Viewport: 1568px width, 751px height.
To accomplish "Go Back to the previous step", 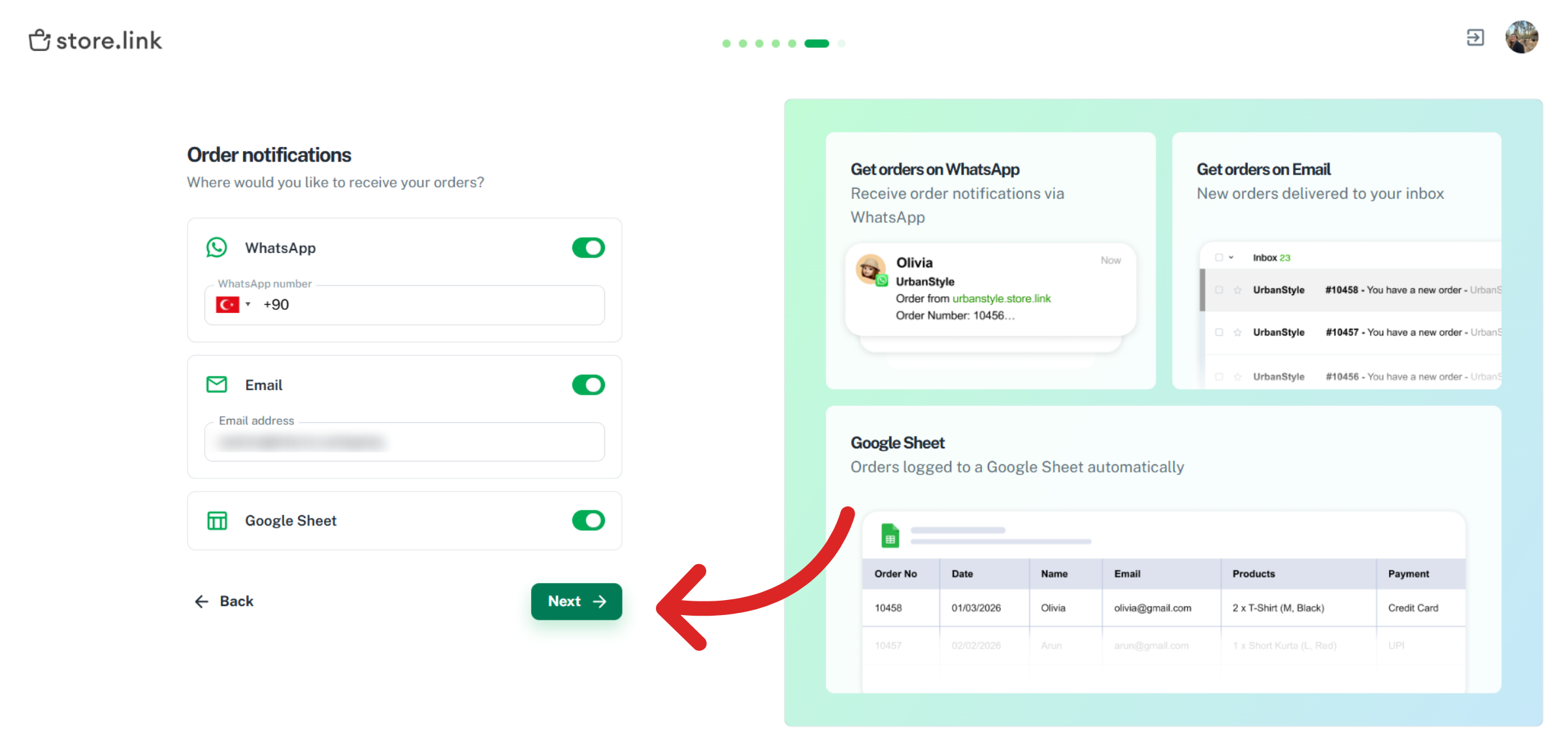I will (x=224, y=601).
